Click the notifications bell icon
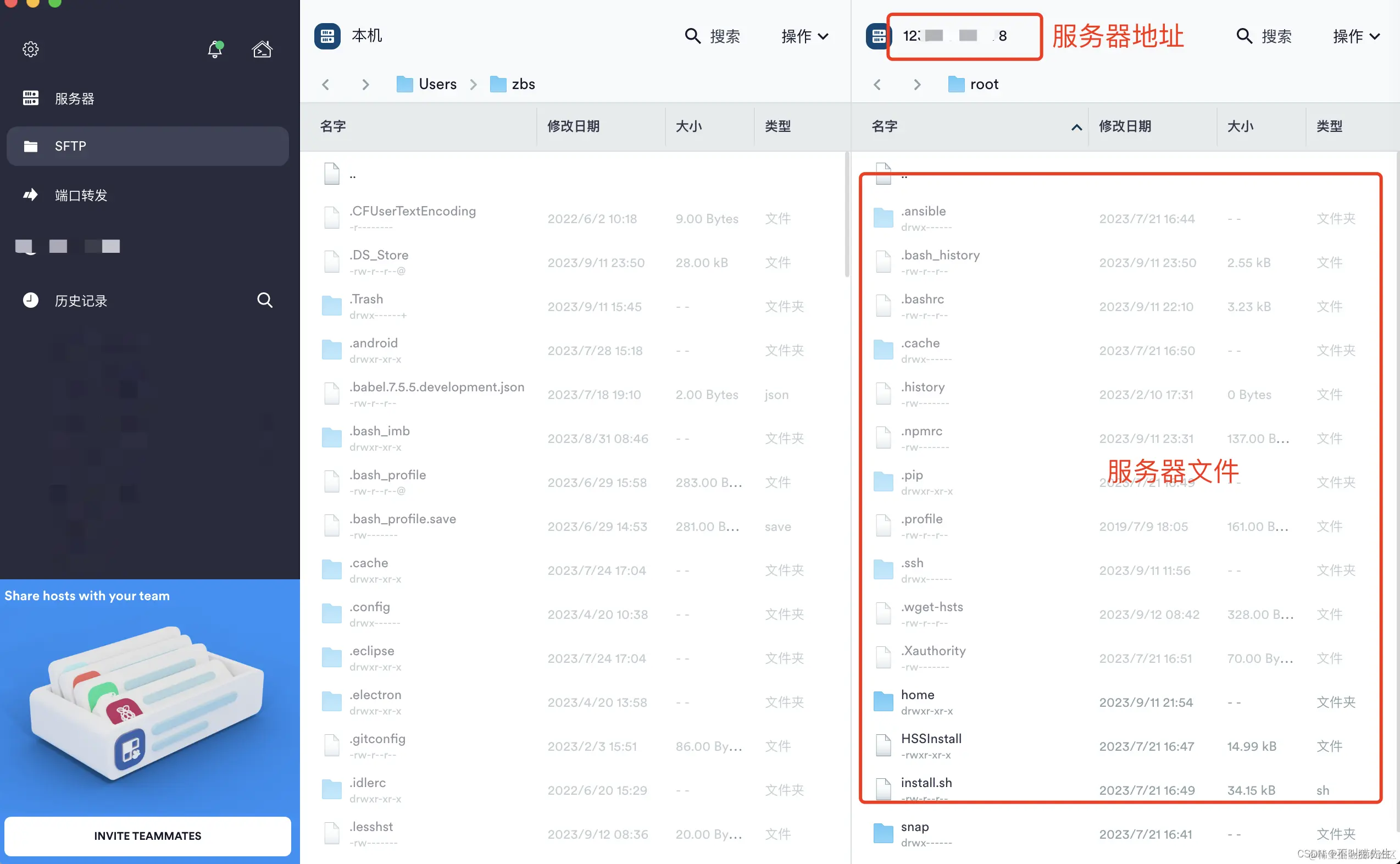1400x864 pixels. point(215,49)
